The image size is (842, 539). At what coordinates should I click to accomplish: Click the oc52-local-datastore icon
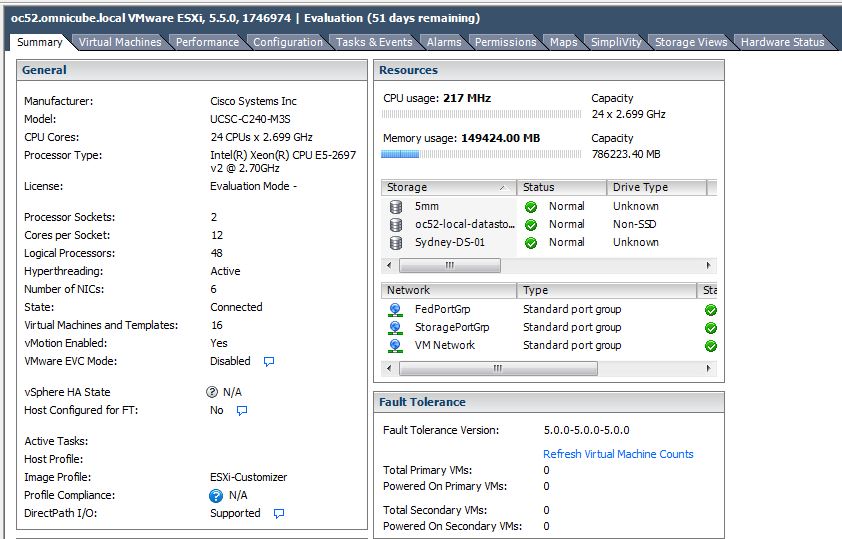click(x=396, y=225)
